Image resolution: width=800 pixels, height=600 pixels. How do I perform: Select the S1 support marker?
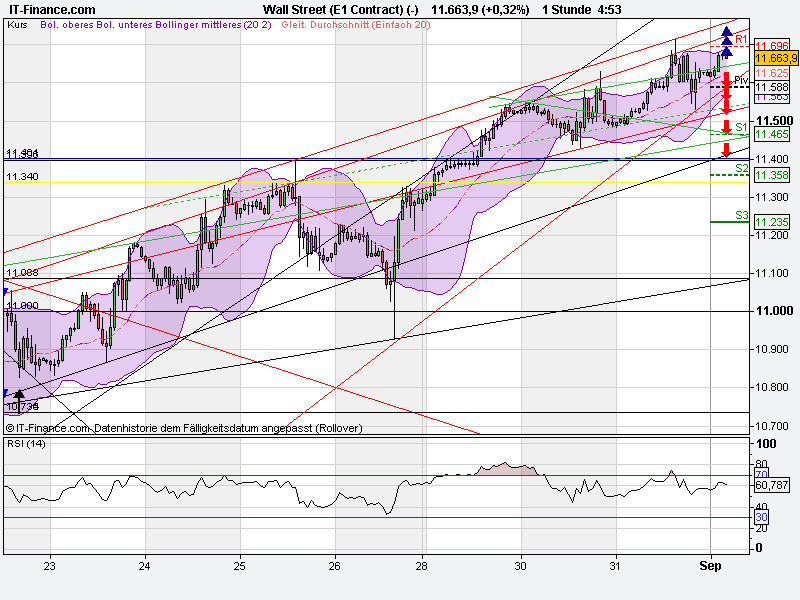pos(740,128)
